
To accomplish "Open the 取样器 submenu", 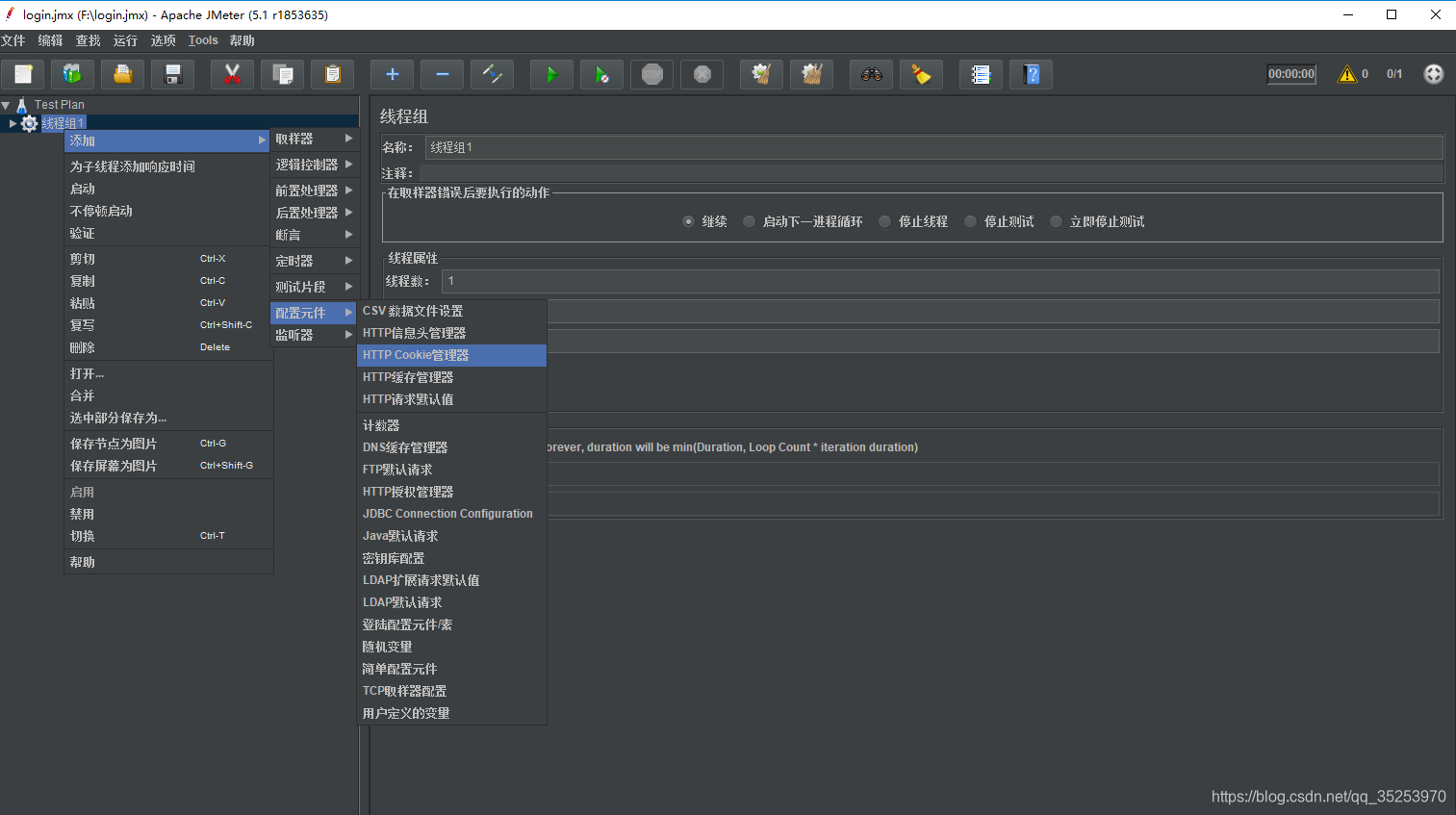I will pos(314,139).
